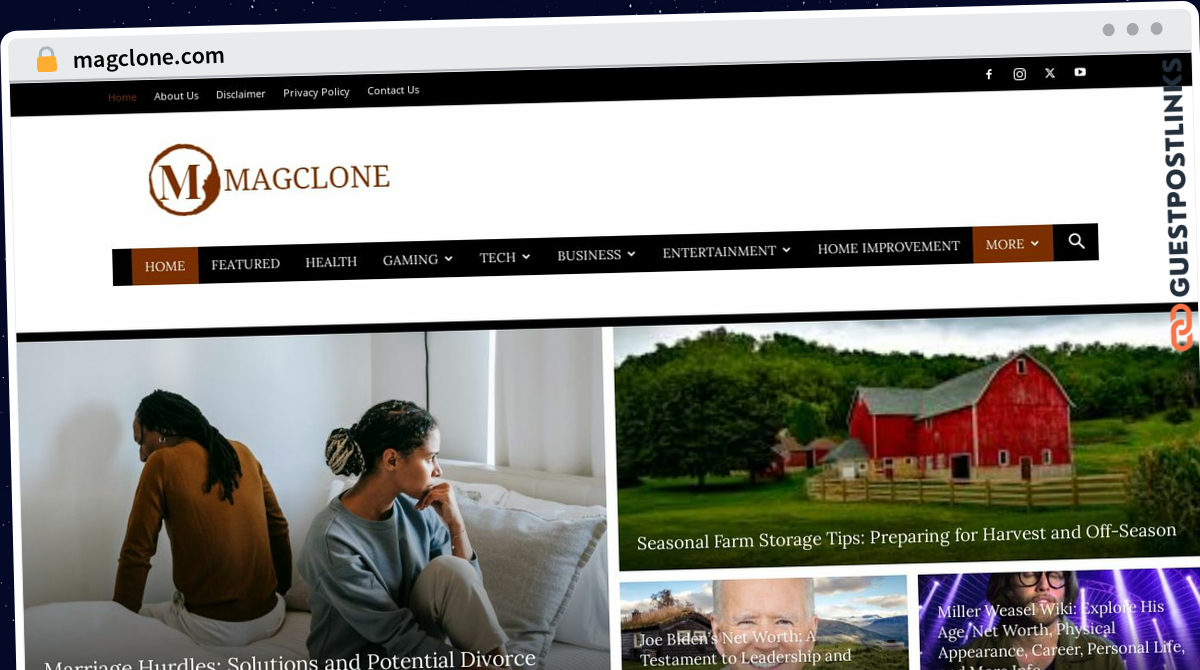
Task: Open the YouTube social icon
Action: (x=1080, y=72)
